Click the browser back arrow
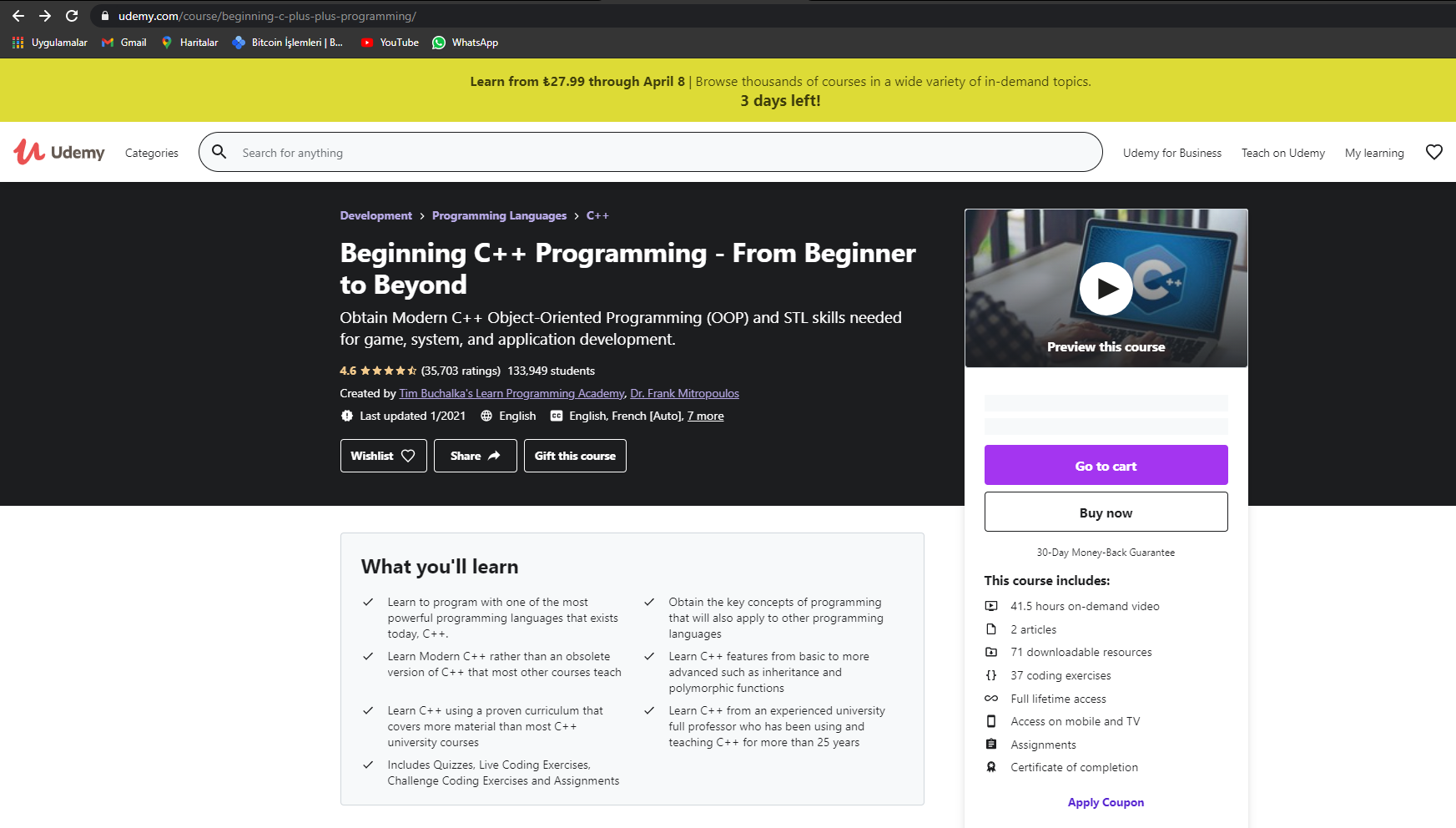Image resolution: width=1456 pixels, height=828 pixels. 18,16
